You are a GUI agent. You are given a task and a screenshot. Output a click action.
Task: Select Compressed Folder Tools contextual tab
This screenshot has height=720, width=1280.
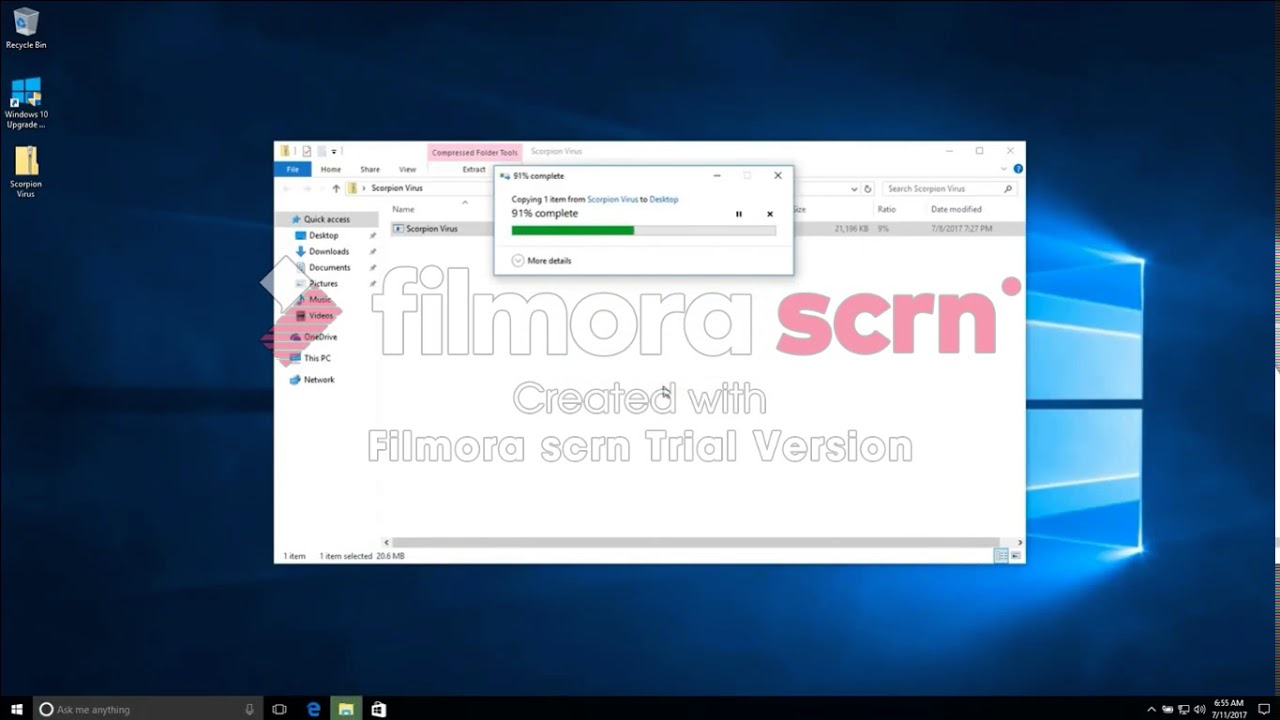click(475, 152)
